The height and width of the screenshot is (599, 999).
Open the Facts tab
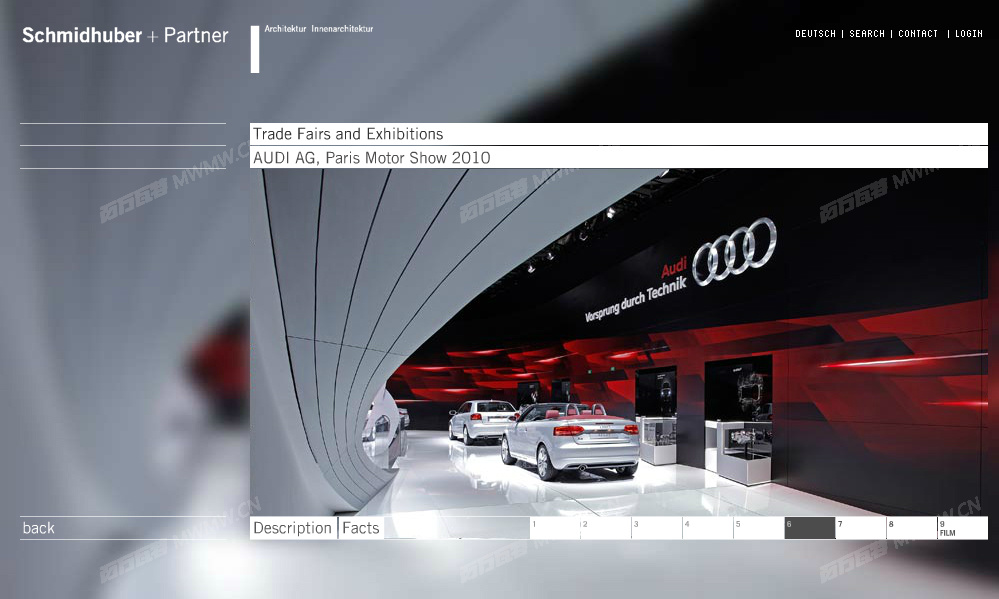point(361,528)
